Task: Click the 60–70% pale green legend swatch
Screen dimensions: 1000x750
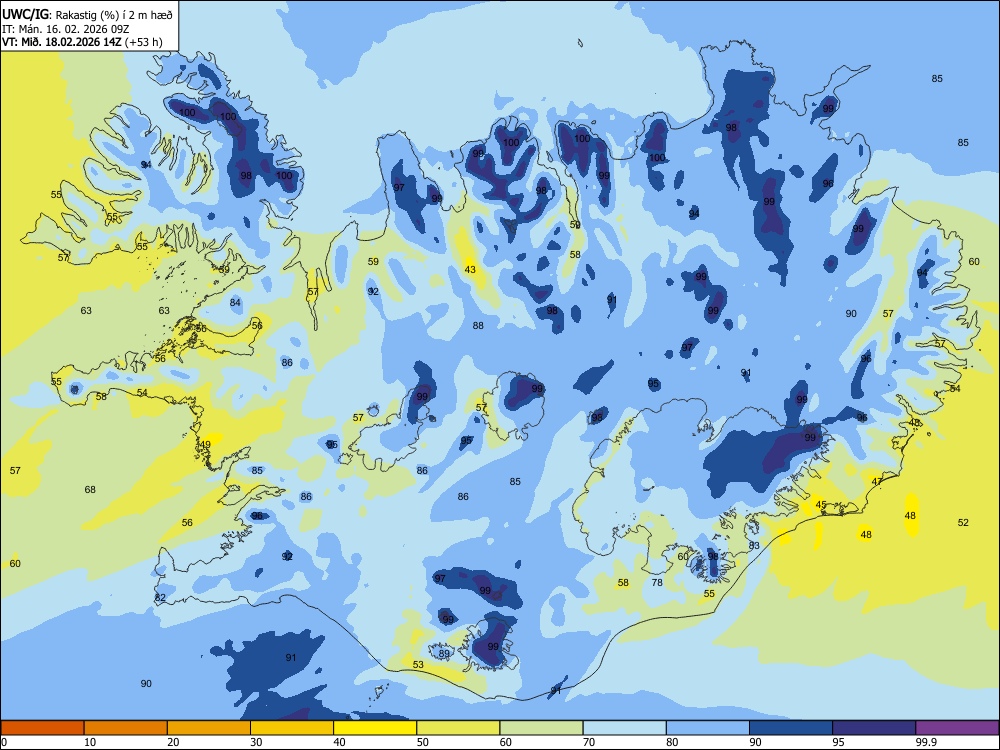Action: pyautogui.click(x=541, y=728)
